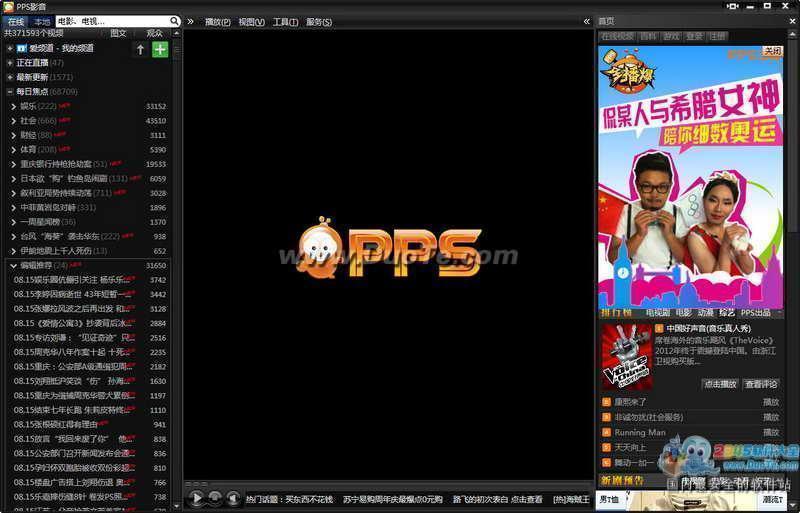
Task: Open the 播放(P) menu
Action: click(x=217, y=22)
